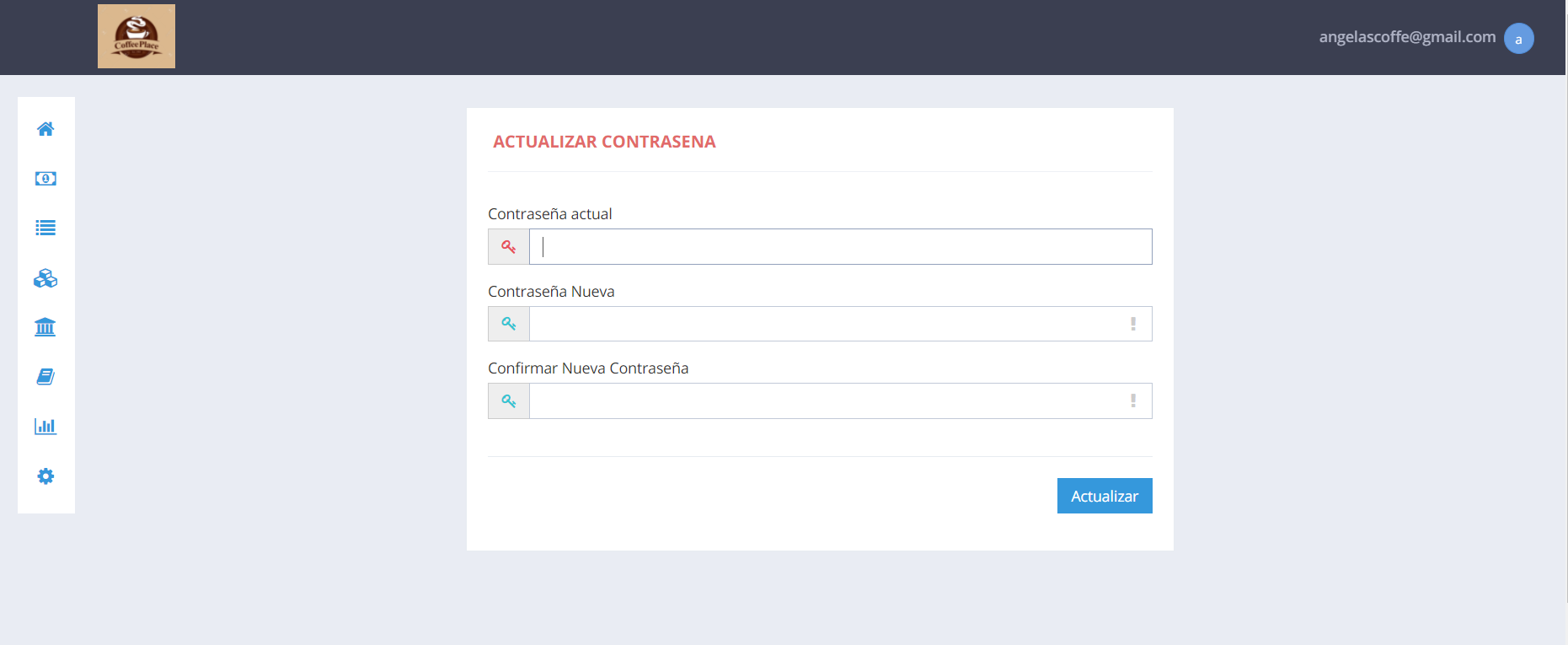Open the settings gear icon in sidebar
Viewport: 1568px width, 645px height.
(45, 476)
